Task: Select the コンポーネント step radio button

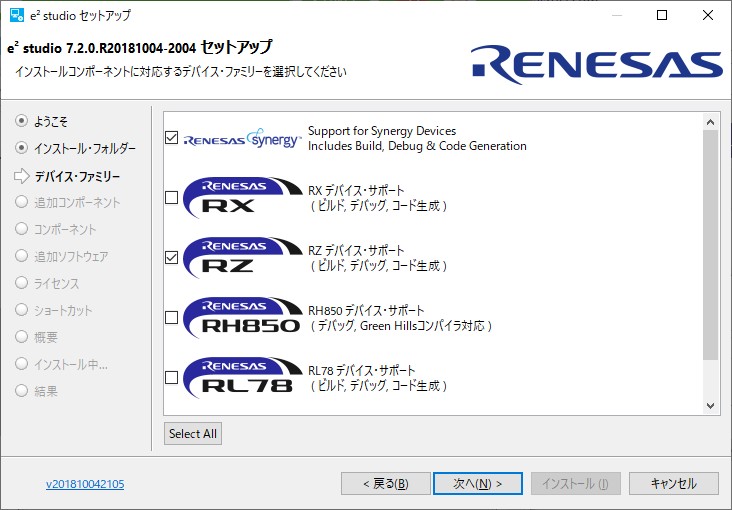Action: (21, 229)
